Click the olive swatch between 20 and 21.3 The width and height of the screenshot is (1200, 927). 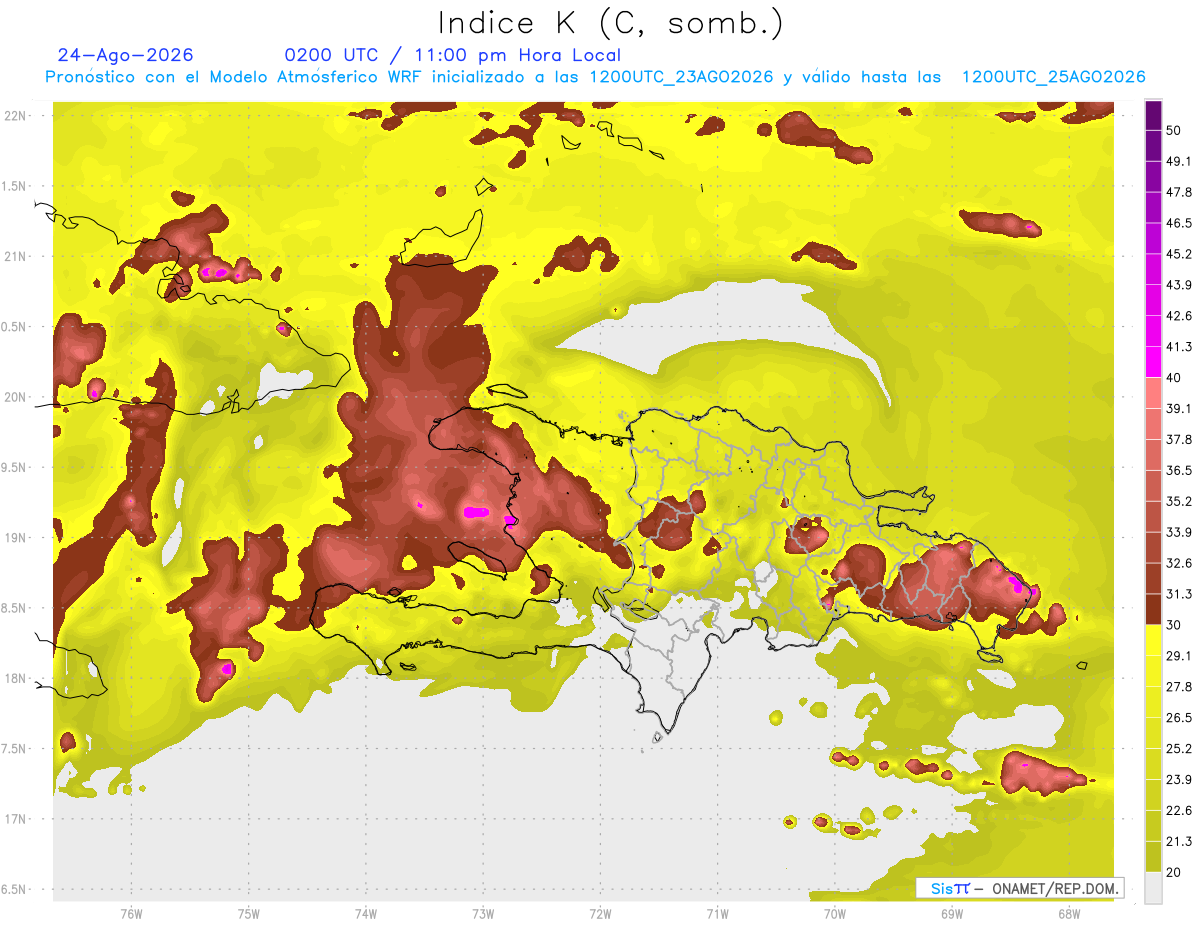(x=1153, y=857)
